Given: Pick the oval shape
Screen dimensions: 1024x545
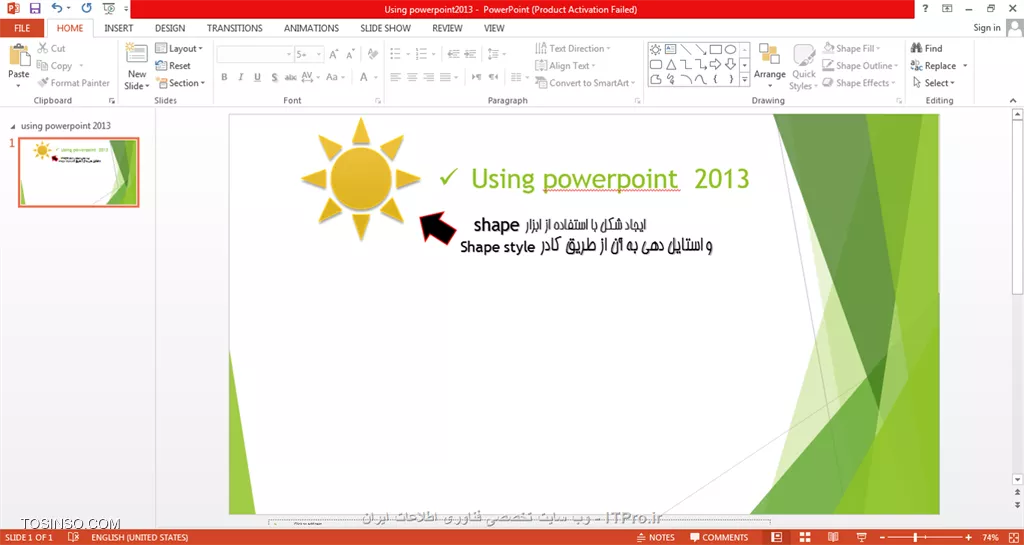Looking at the screenshot, I should point(731,49).
